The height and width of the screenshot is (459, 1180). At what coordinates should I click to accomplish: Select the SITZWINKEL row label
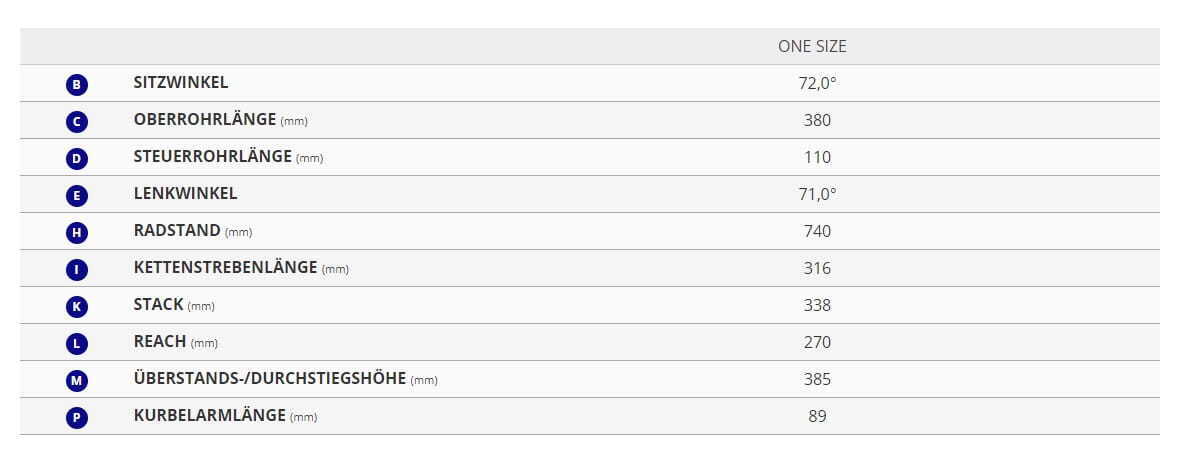(181, 83)
